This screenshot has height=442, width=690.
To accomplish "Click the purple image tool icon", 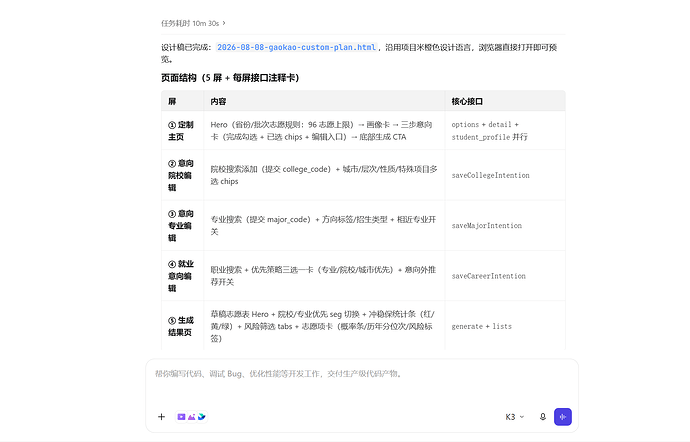I will tap(191, 416).
